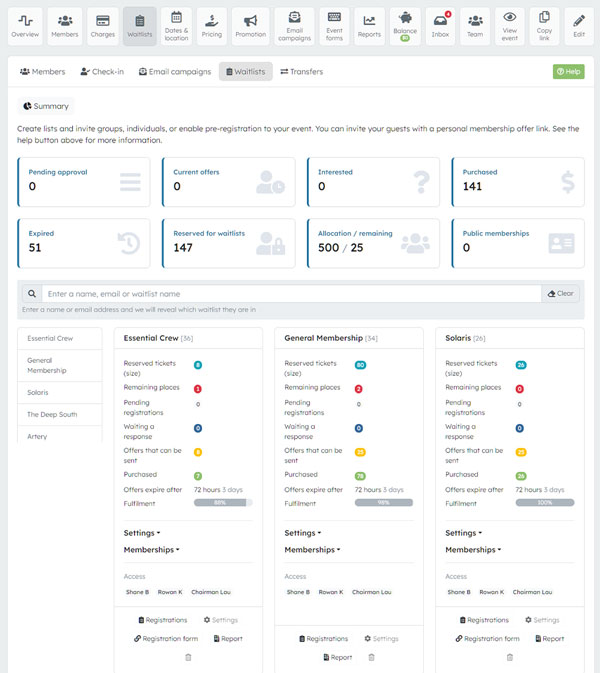Click Chairman Lou tag in Essential Crew

pyautogui.click(x=211, y=592)
